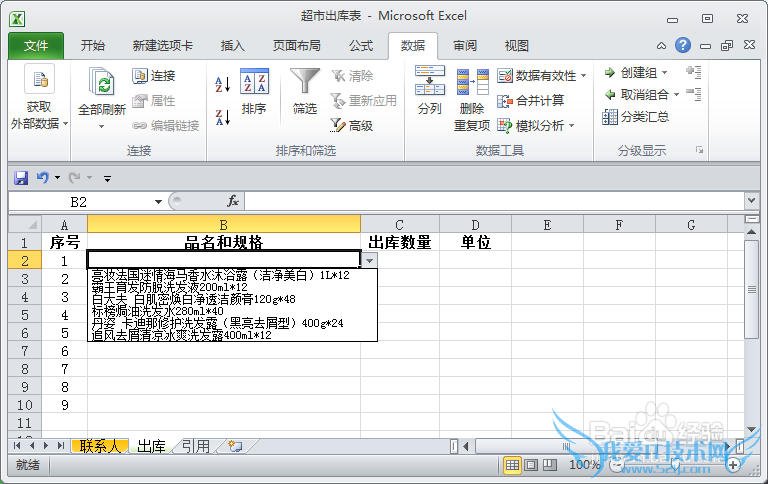
Task: Switch to the 公式 ribbon tab
Action: (360, 46)
